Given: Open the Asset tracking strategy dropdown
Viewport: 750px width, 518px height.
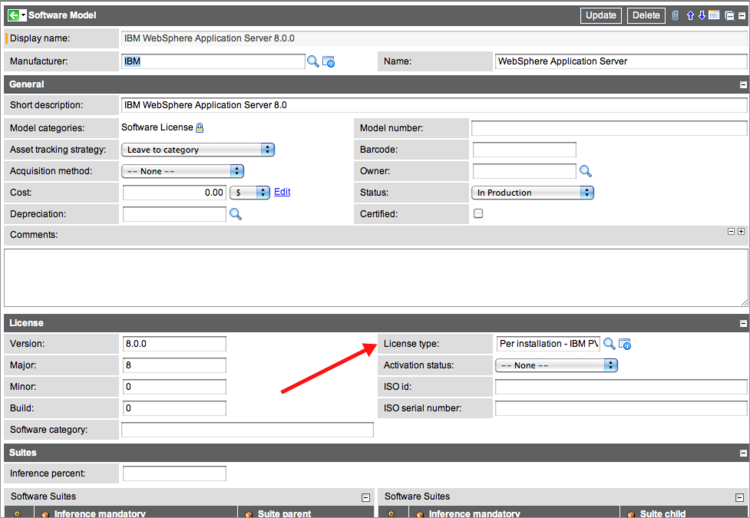Looking at the screenshot, I should (x=198, y=150).
